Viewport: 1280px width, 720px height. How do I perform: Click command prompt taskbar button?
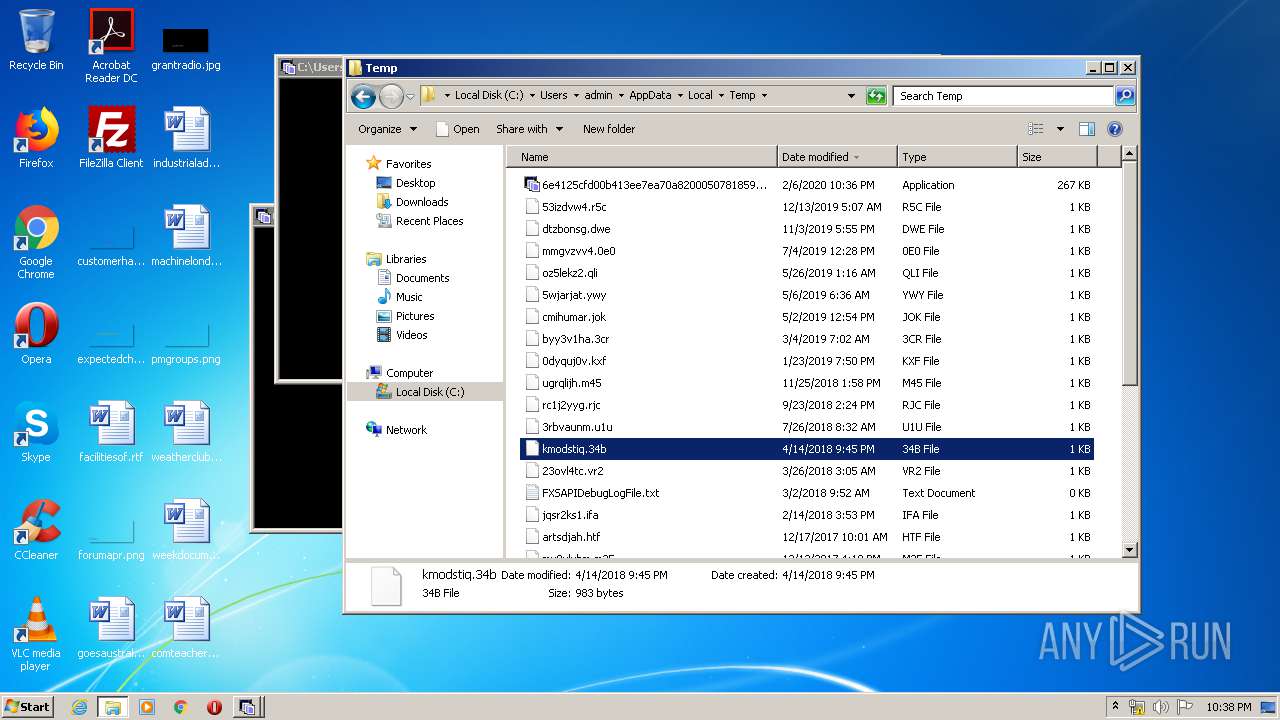tap(248, 707)
